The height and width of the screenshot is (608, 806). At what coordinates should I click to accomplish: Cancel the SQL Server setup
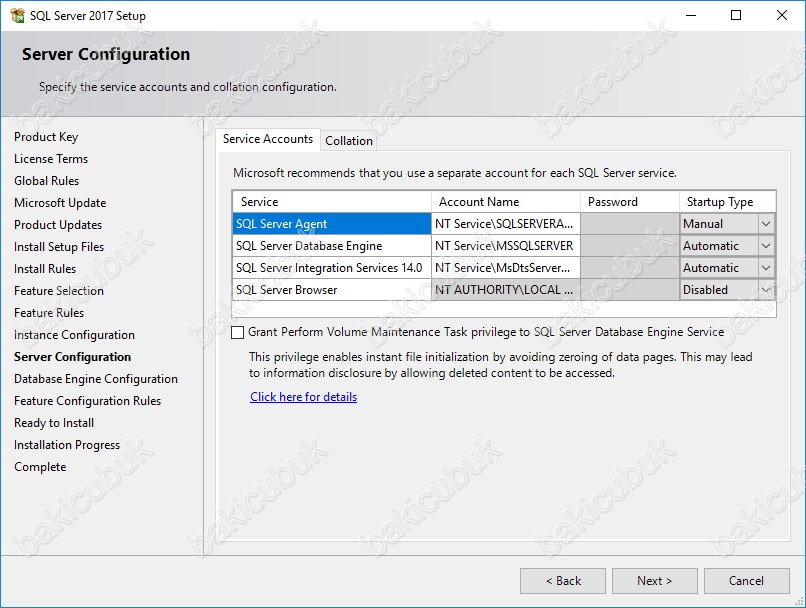click(746, 581)
